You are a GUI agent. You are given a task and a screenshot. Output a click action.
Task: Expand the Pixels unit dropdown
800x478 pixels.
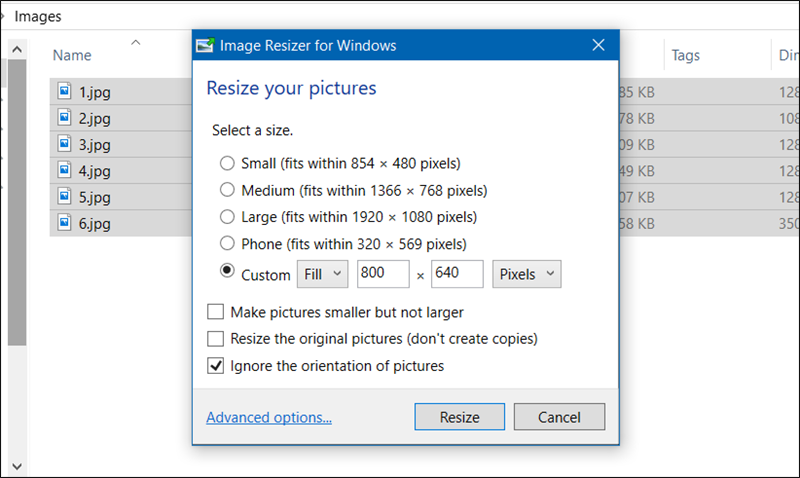pyautogui.click(x=527, y=275)
